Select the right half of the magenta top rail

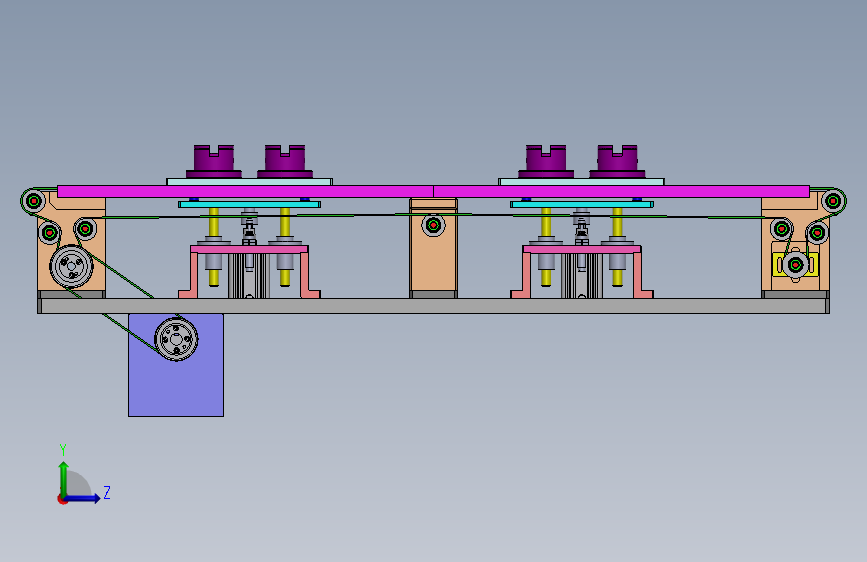(x=621, y=191)
